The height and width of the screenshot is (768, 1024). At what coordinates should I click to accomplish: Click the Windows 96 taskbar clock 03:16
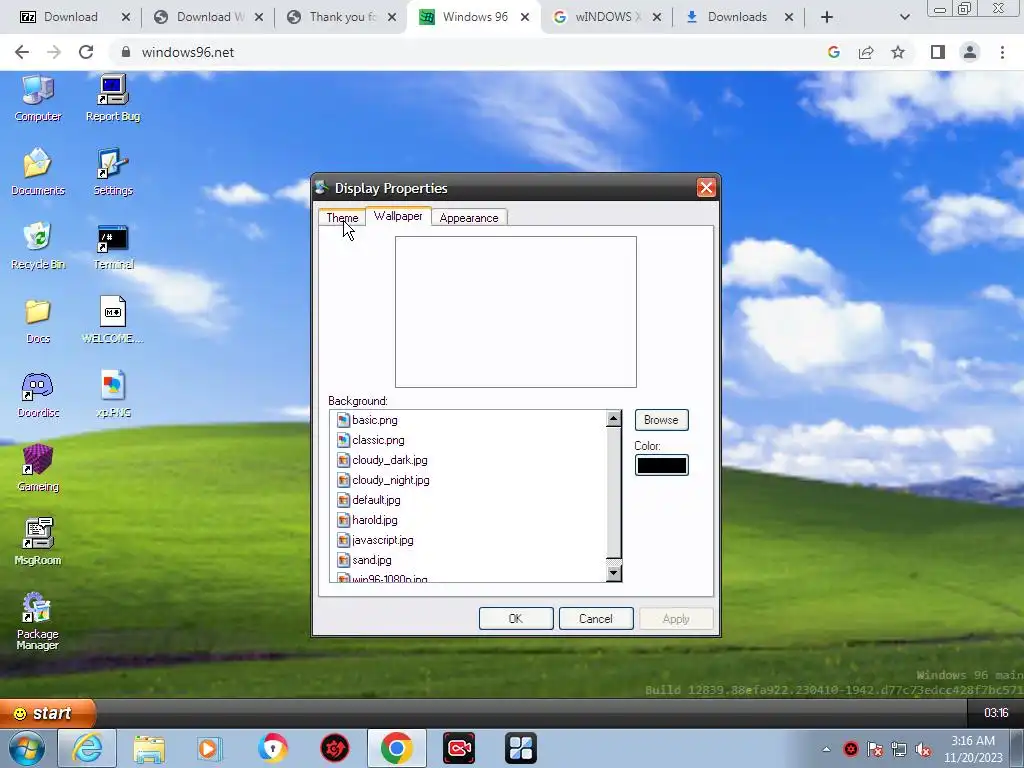click(996, 713)
